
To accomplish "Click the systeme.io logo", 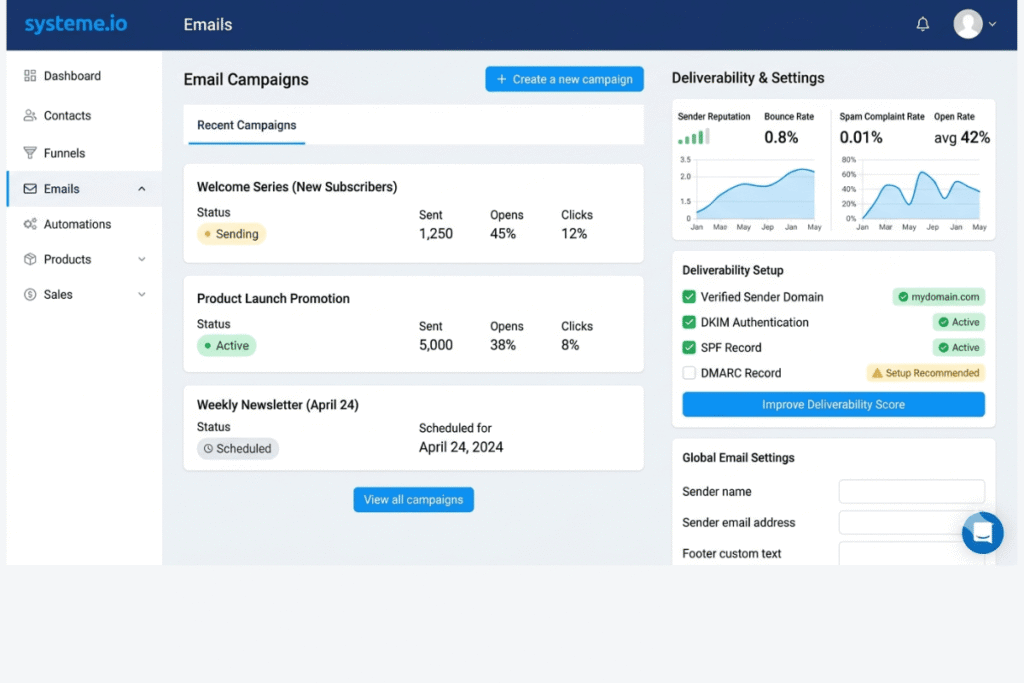I will (76, 23).
